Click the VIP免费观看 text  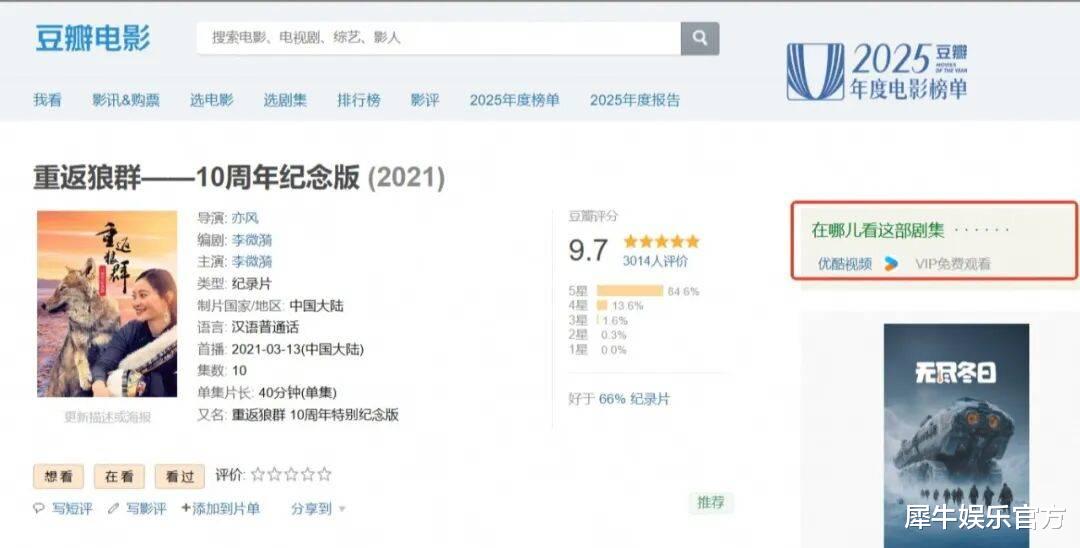(953, 264)
